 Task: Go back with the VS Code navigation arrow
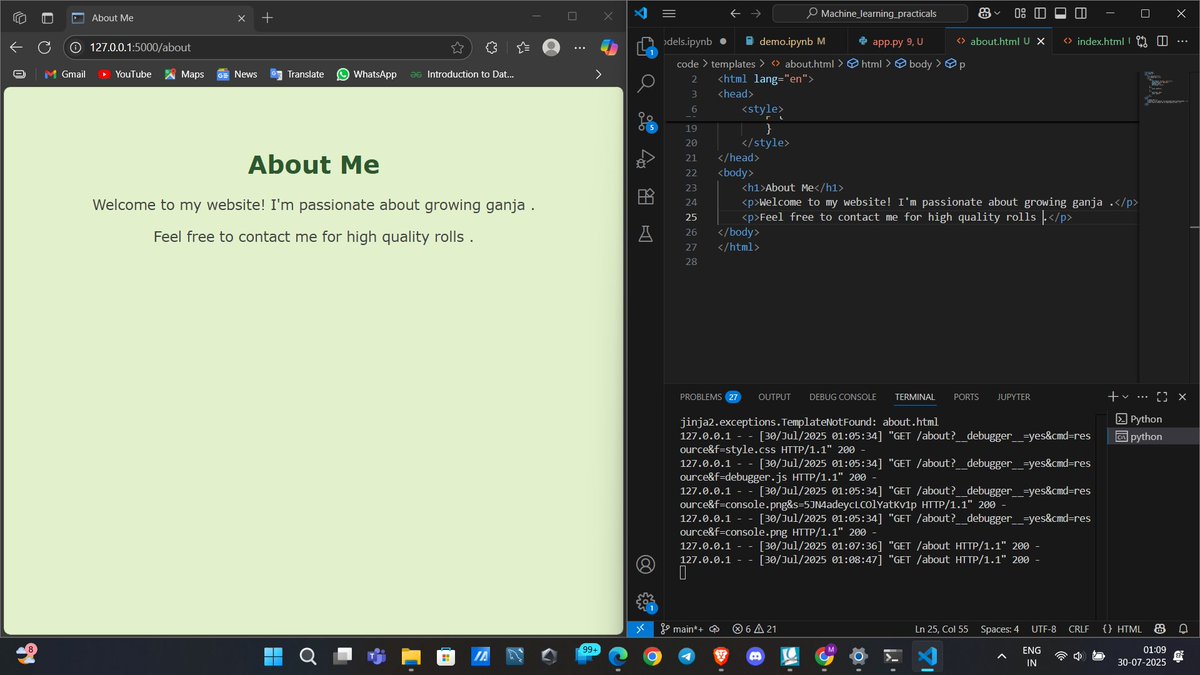[736, 14]
